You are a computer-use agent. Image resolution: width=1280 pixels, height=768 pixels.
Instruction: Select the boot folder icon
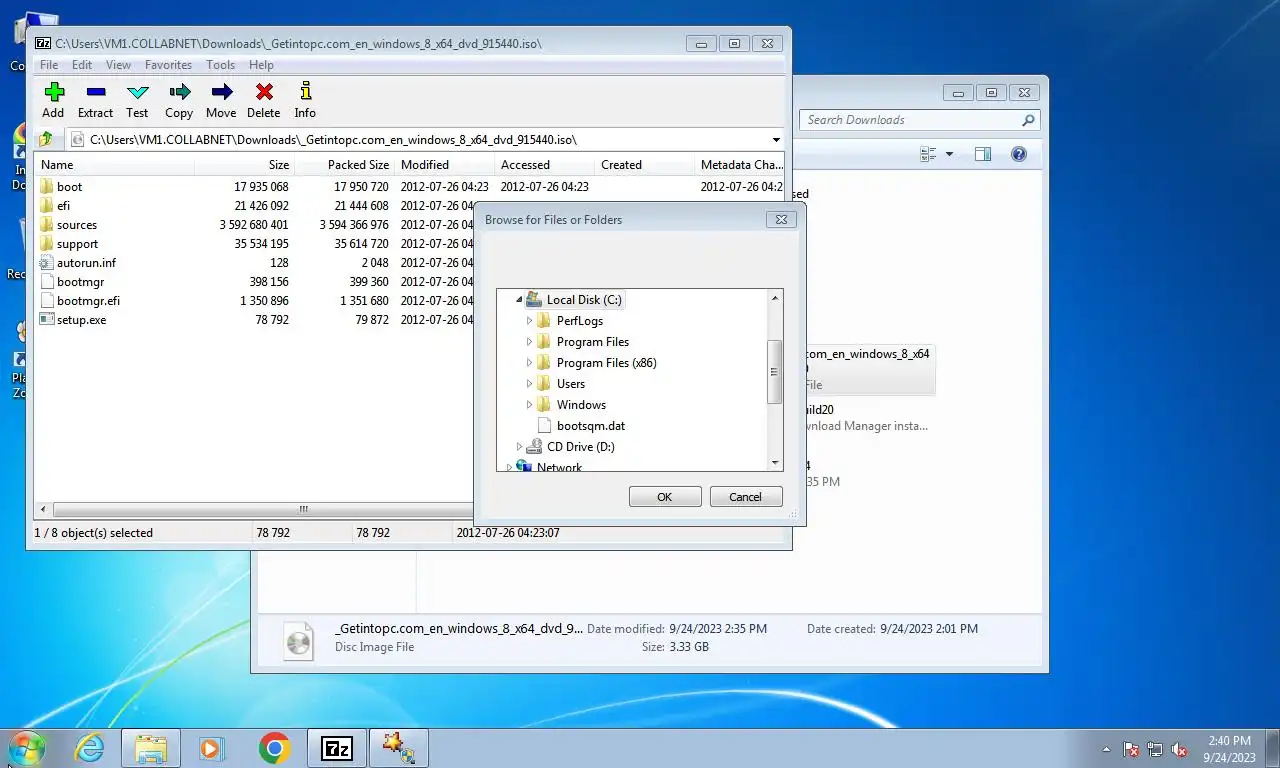coord(46,186)
